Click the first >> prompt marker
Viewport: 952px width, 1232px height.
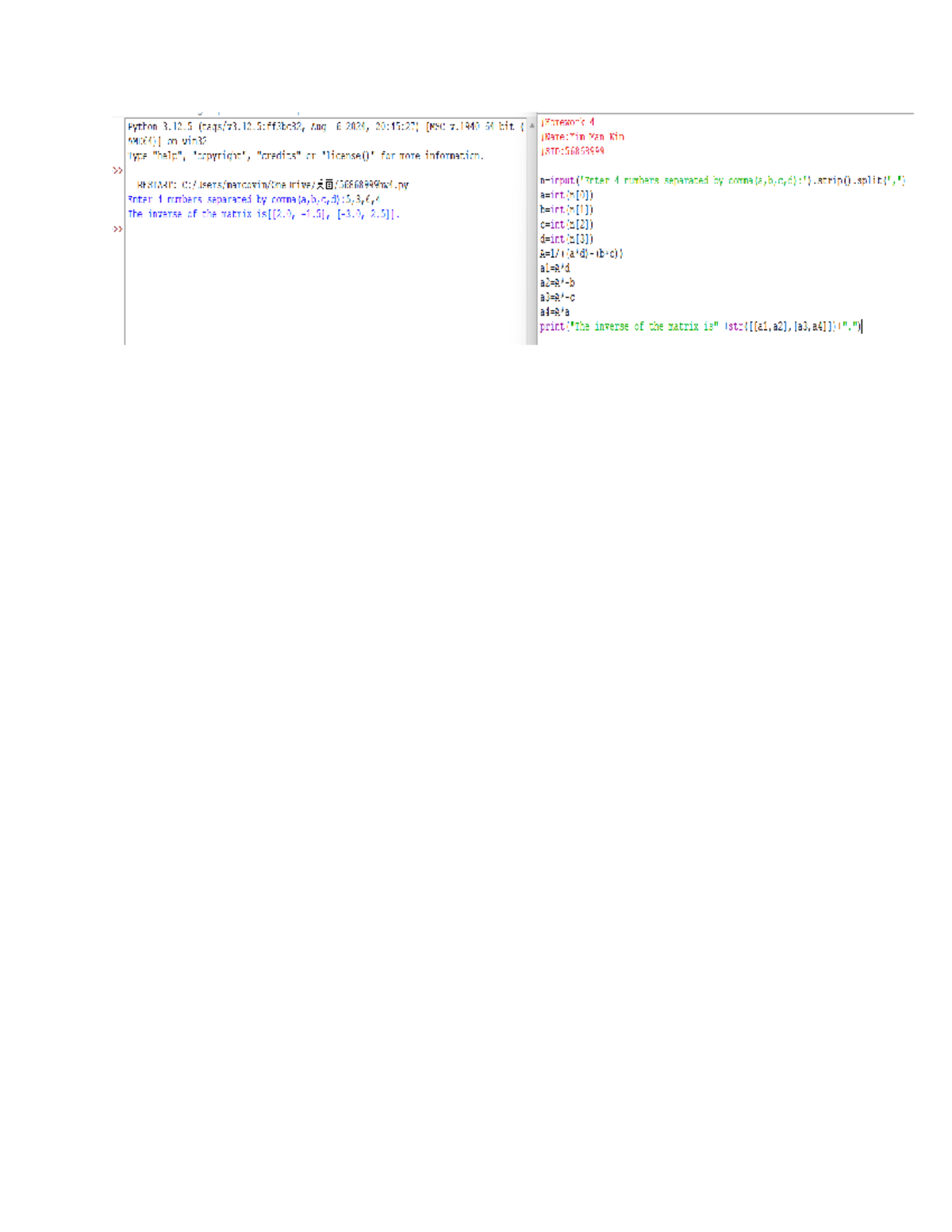point(117,169)
